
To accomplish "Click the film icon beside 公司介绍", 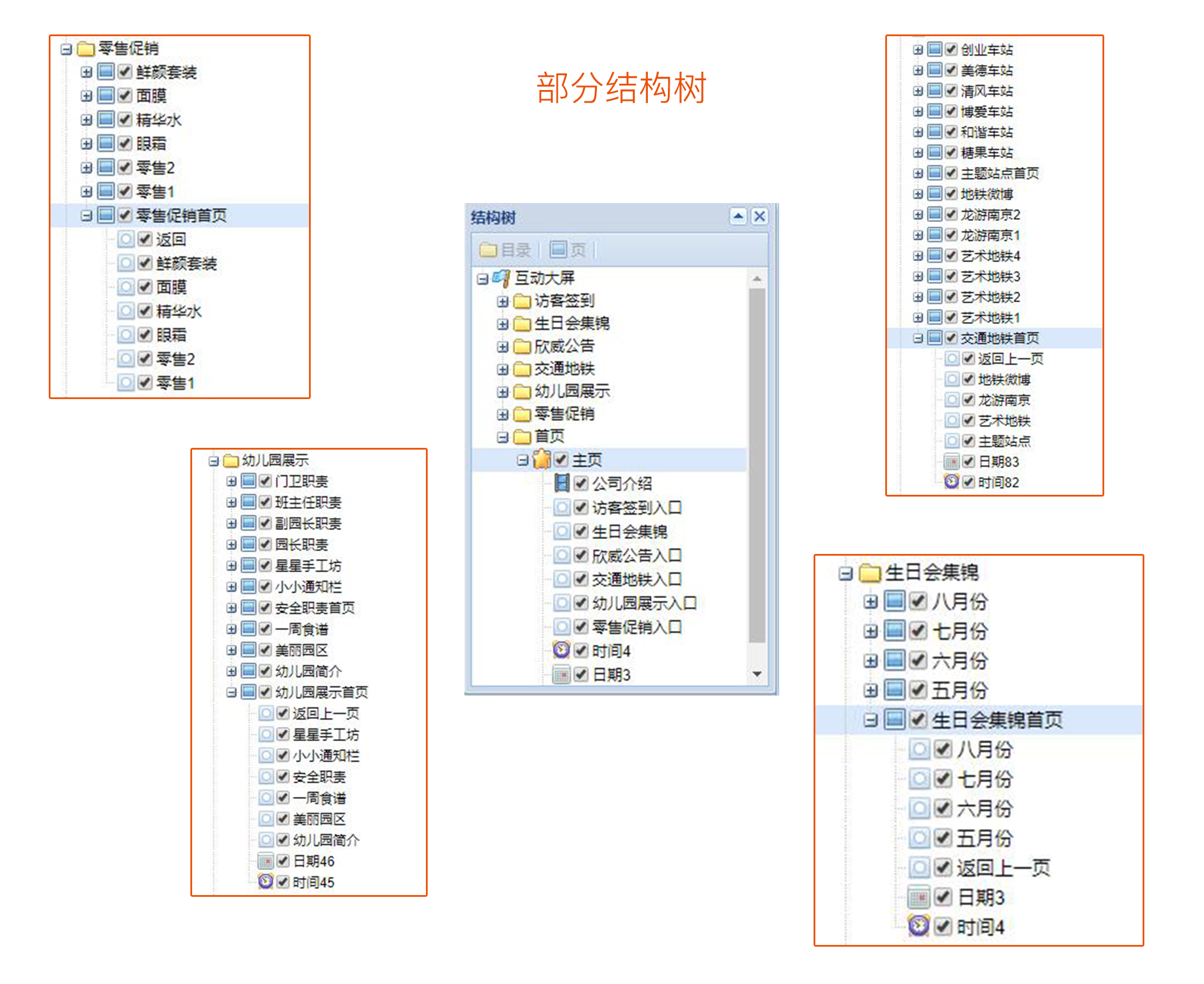I will point(562,483).
